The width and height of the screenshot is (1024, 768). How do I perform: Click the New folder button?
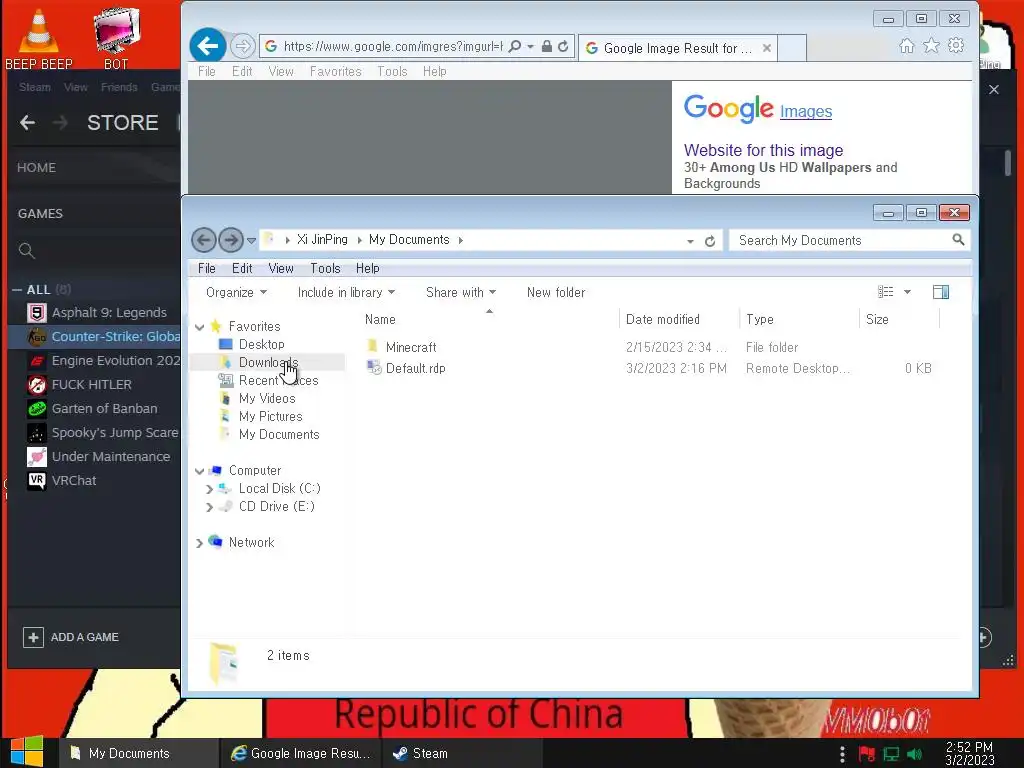point(556,293)
